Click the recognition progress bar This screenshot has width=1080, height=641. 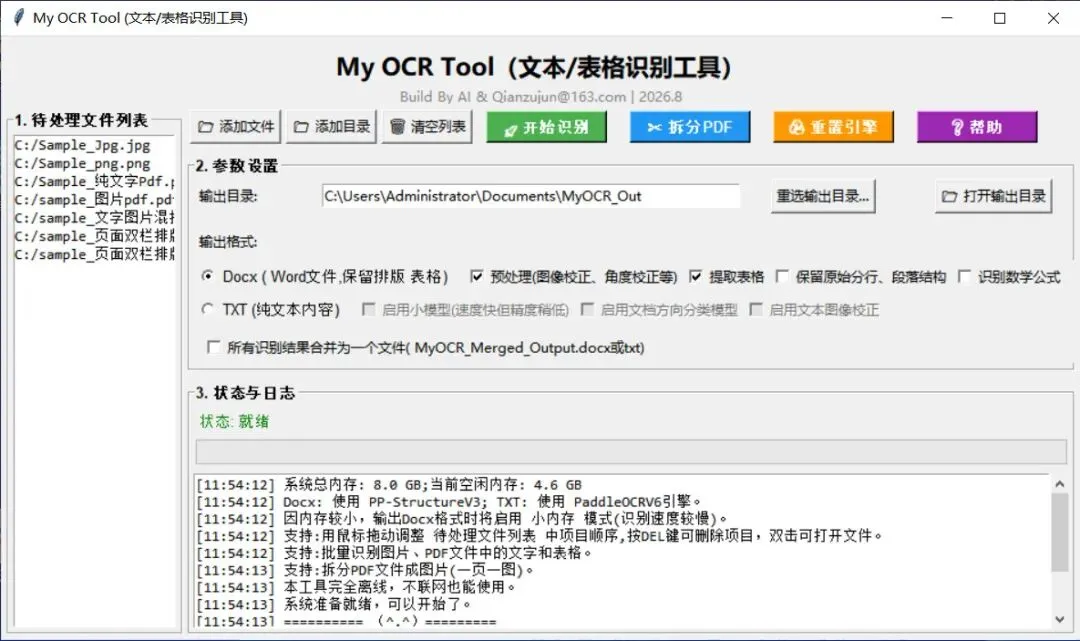(631, 452)
